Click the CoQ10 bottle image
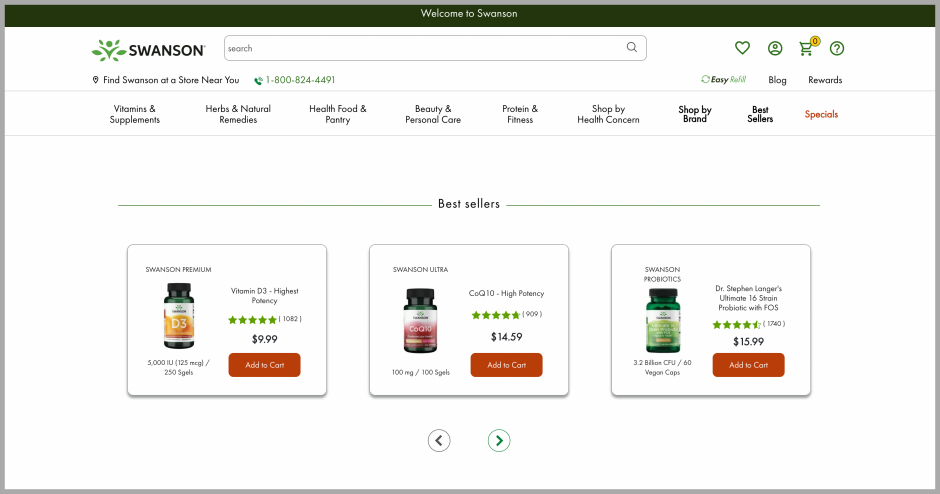The width and height of the screenshot is (940, 494). 420,321
